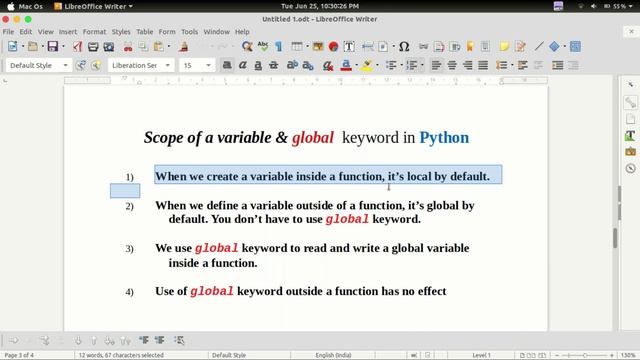Screen dimensions: 640x360
Task: Click the word count status field
Action: coord(121,355)
